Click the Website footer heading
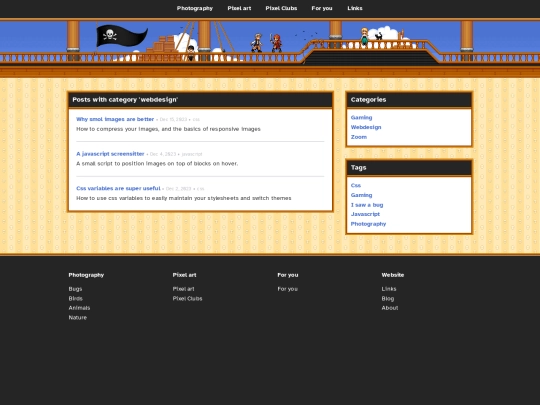The width and height of the screenshot is (540, 405). 393,275
